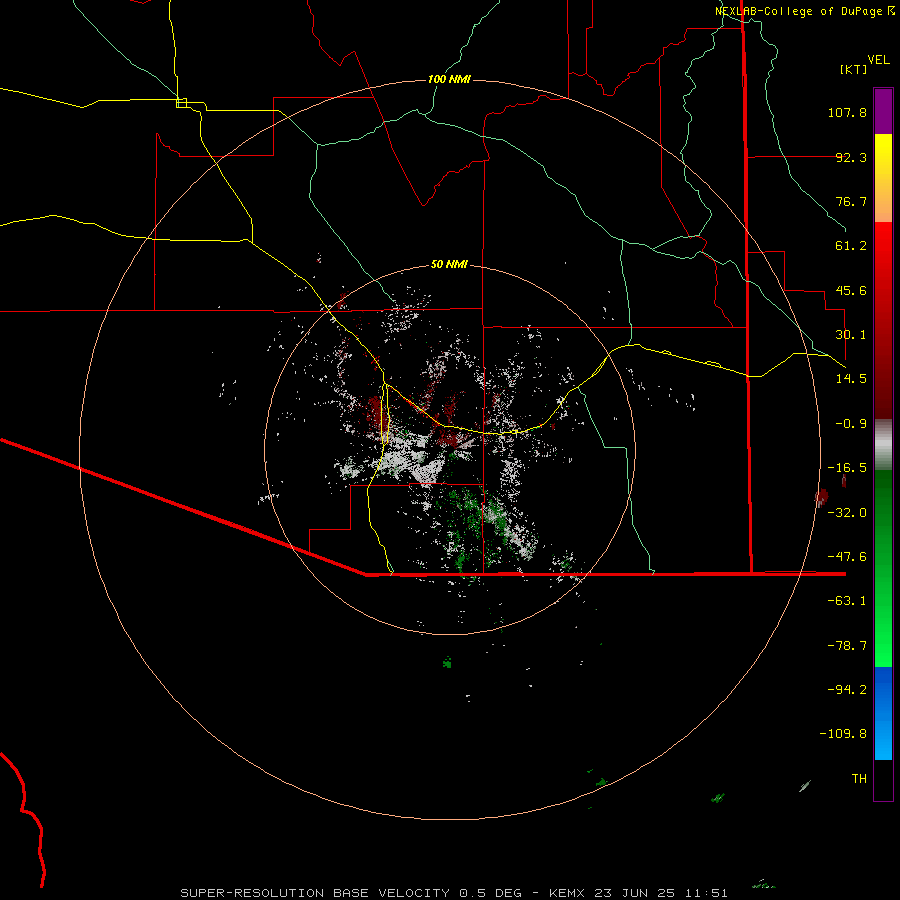Select the -0.9 velocity scale value
Screen dimensions: 900x900
(x=851, y=424)
